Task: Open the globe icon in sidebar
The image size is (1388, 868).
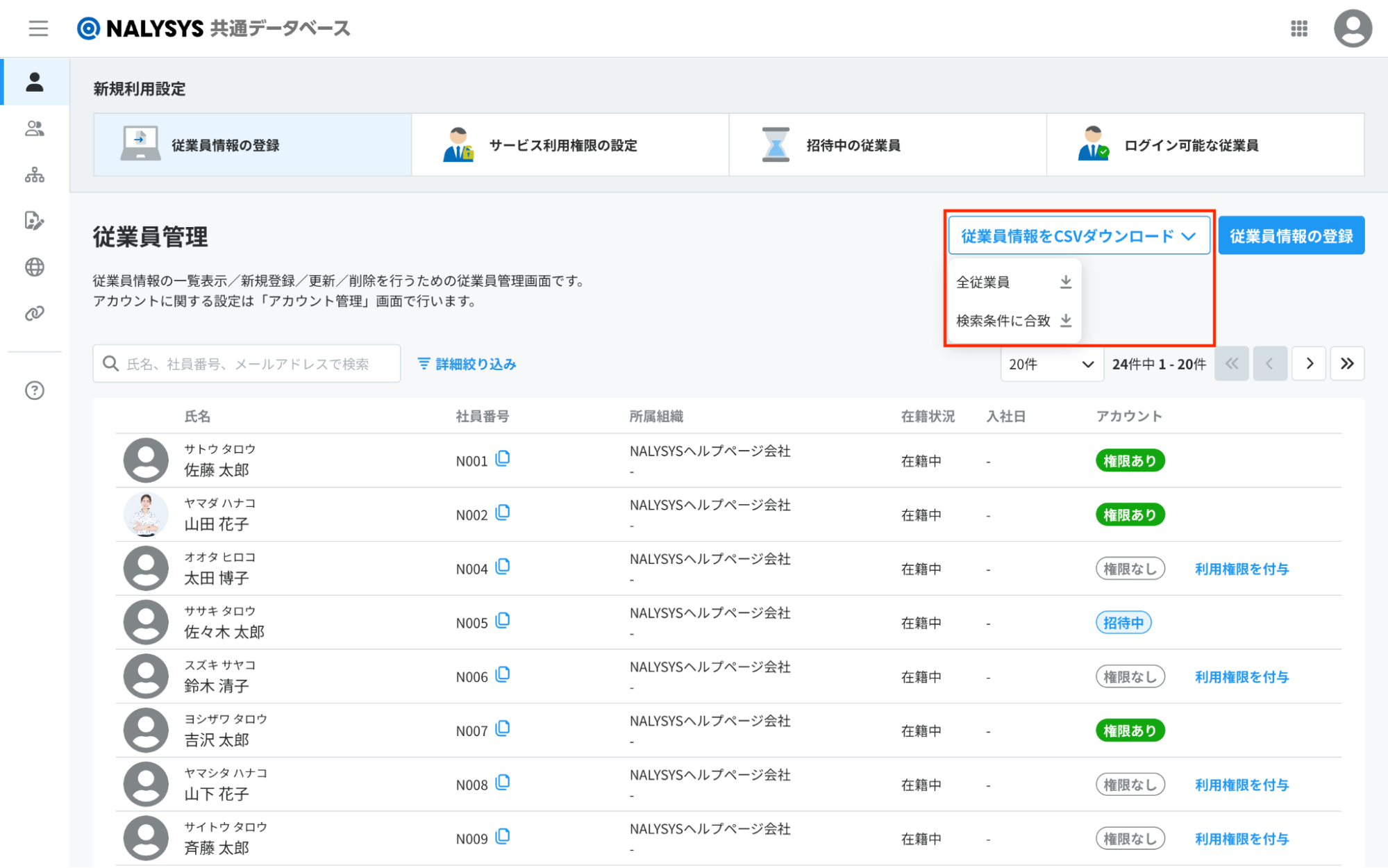Action: tap(34, 267)
